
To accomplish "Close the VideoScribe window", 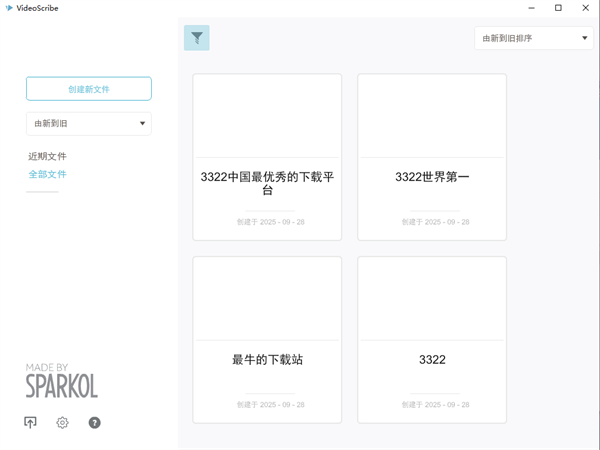I will (585, 8).
